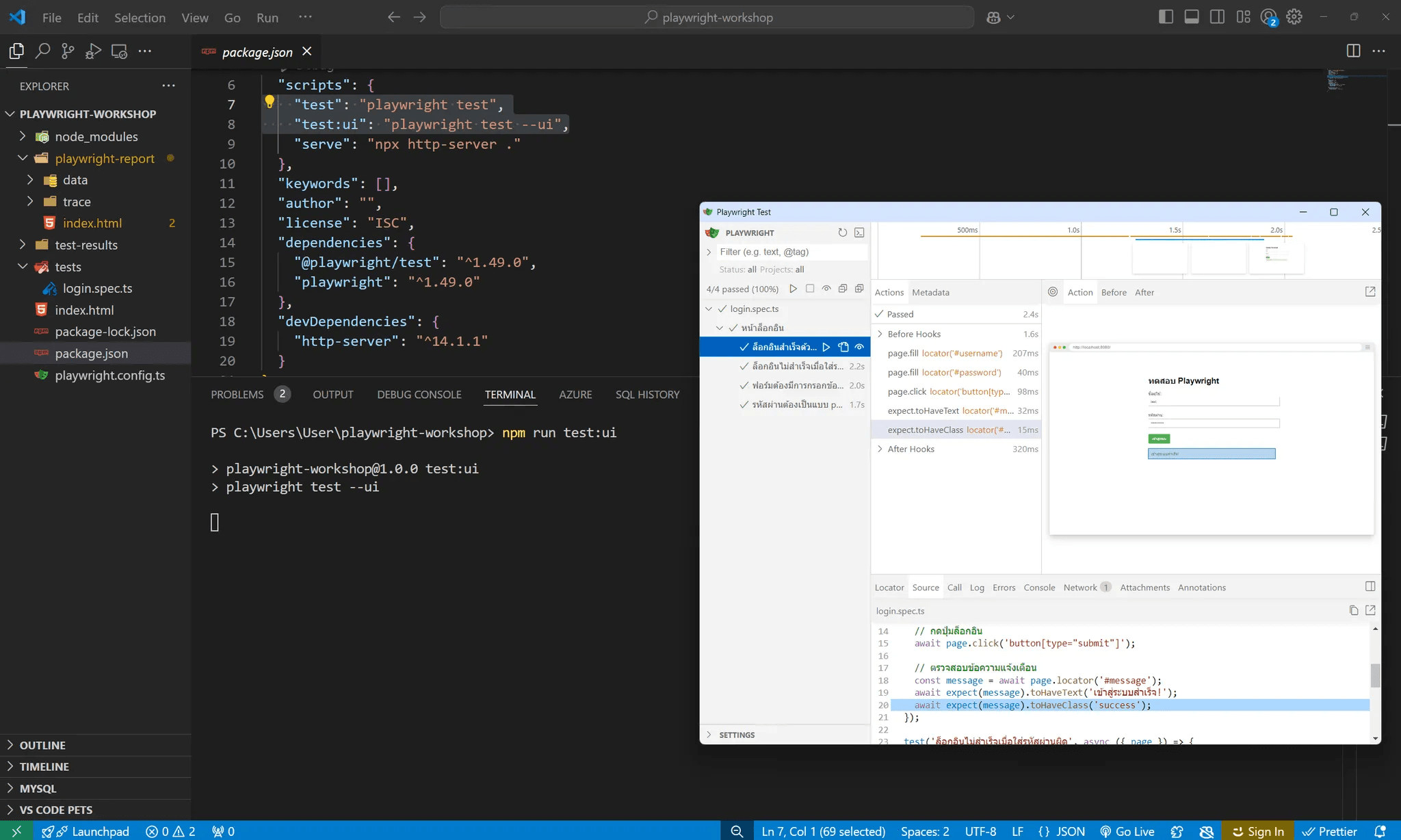
Task: Switch to the Metadata tab
Action: click(x=930, y=292)
